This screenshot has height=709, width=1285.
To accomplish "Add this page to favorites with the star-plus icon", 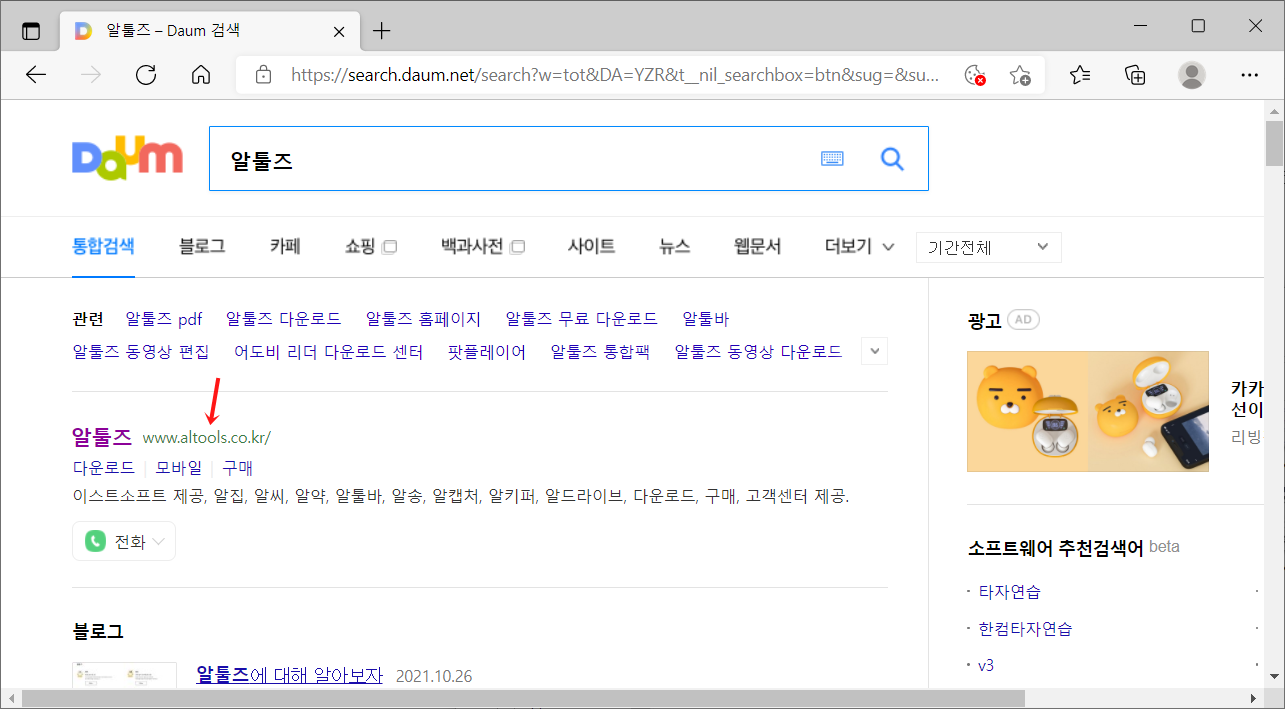I will coord(1020,75).
